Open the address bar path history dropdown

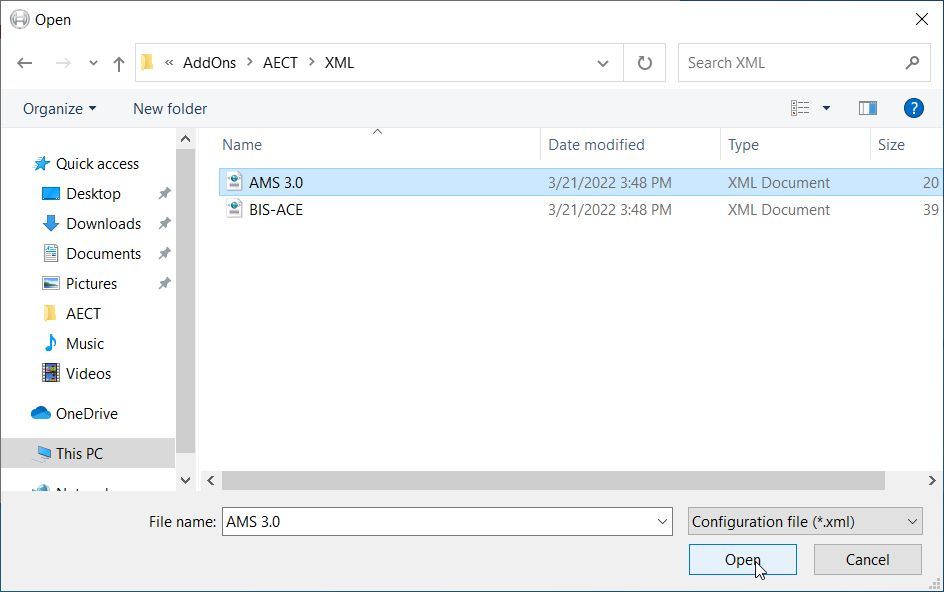603,63
